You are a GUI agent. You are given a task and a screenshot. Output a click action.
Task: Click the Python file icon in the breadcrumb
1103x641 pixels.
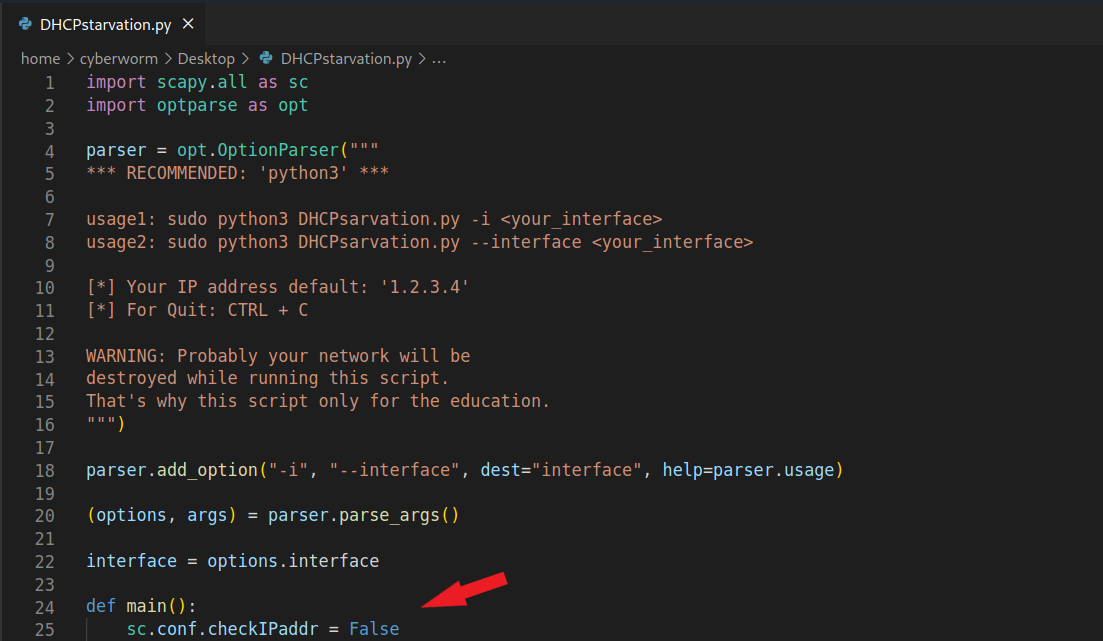[266, 59]
